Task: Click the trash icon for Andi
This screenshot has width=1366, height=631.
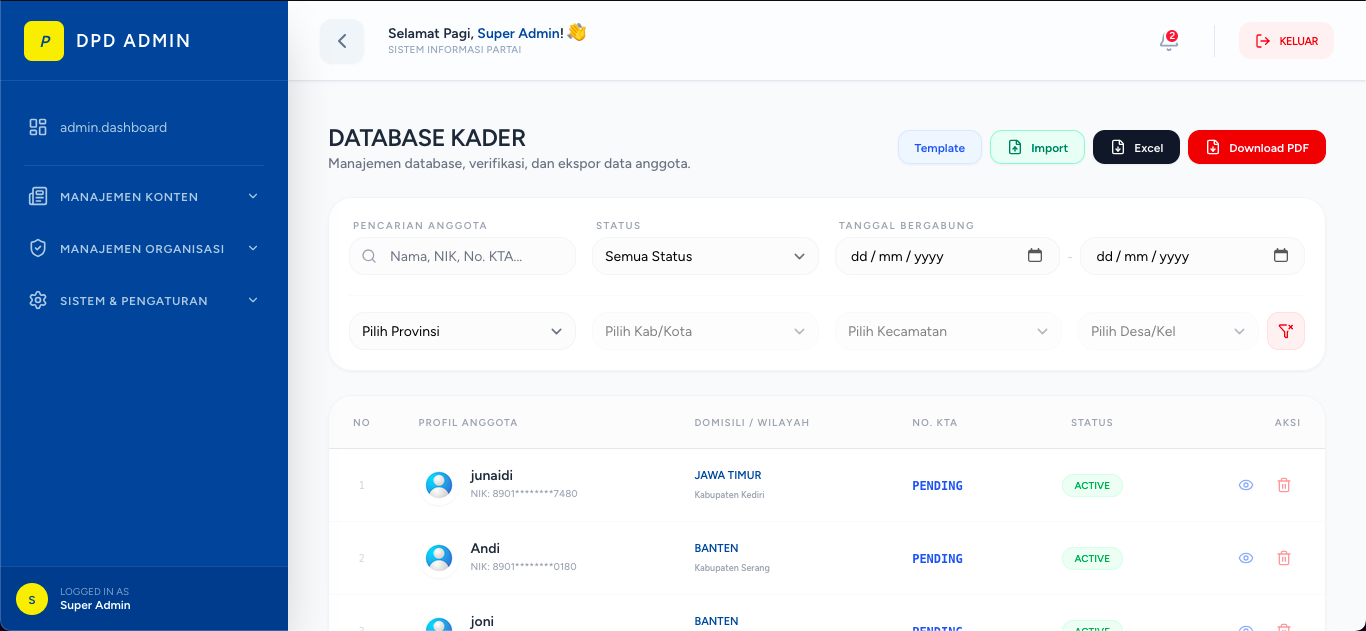Action: click(1284, 558)
